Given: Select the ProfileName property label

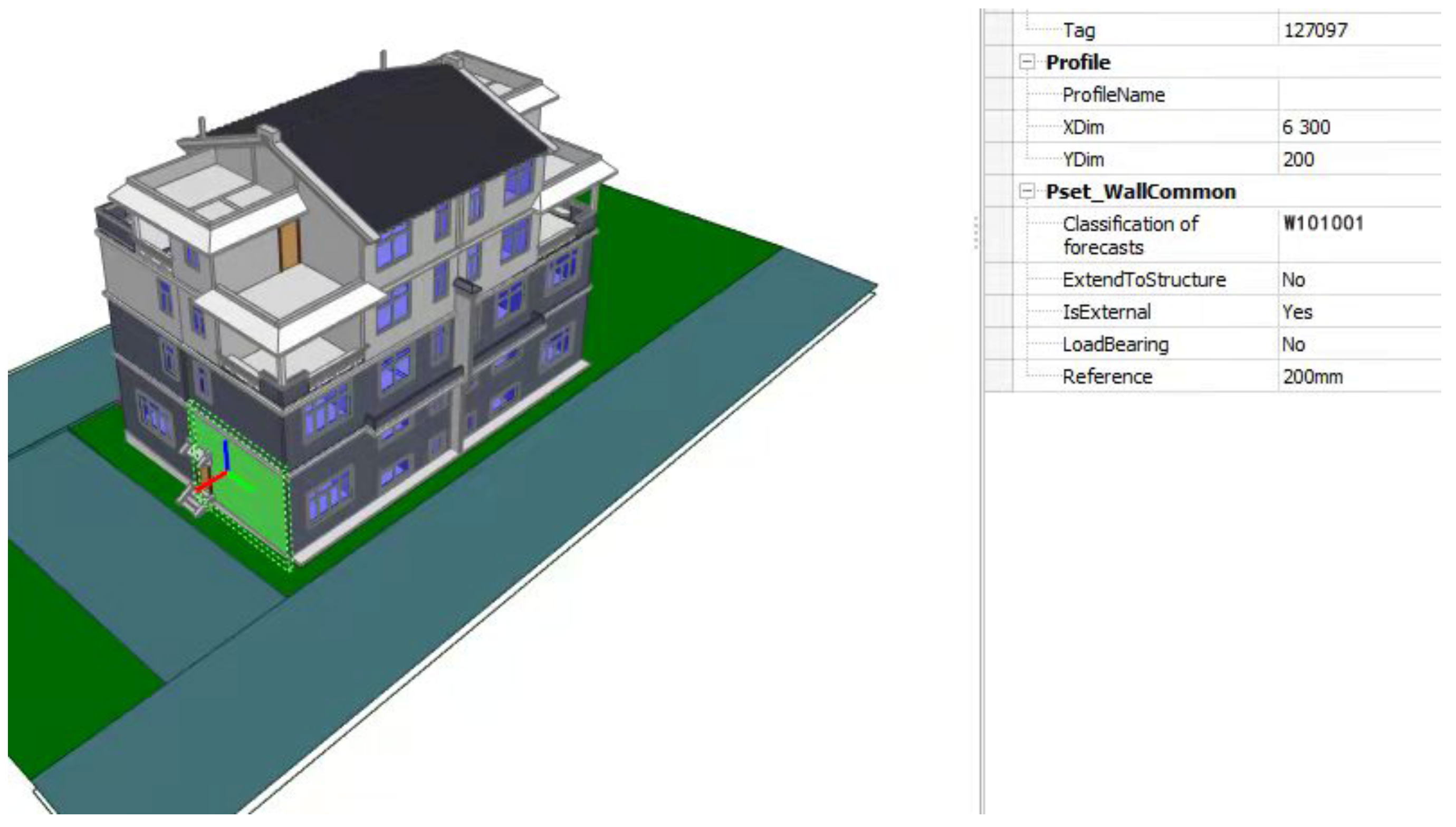Looking at the screenshot, I should coord(1113,95).
